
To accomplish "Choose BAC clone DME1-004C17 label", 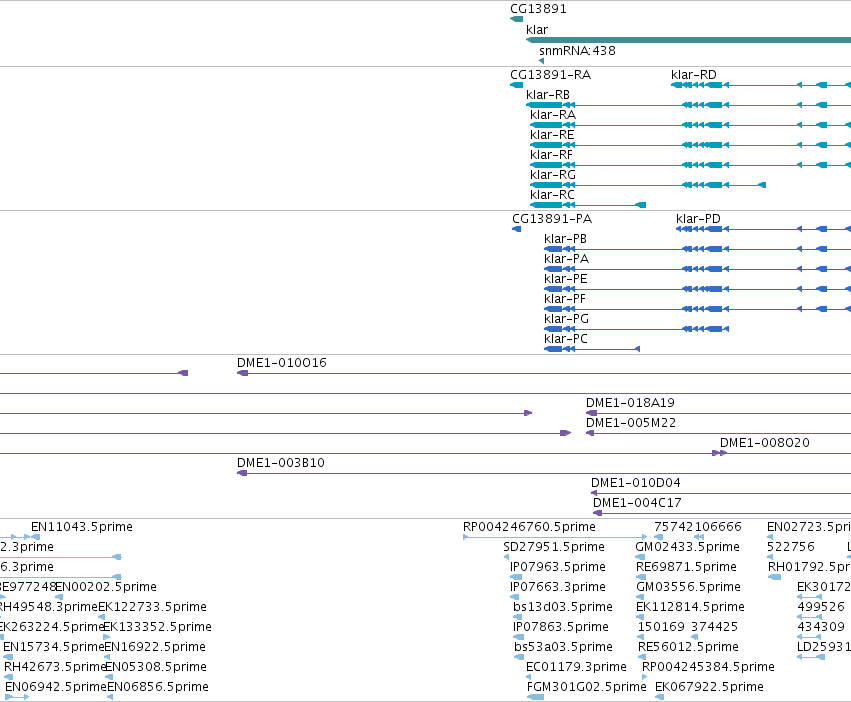I will pos(637,504).
